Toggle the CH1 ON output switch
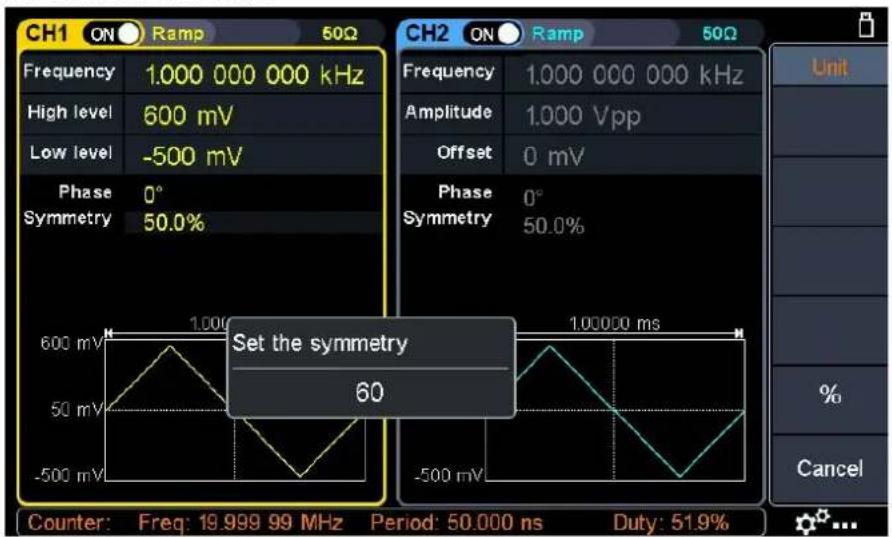 [x=113, y=34]
